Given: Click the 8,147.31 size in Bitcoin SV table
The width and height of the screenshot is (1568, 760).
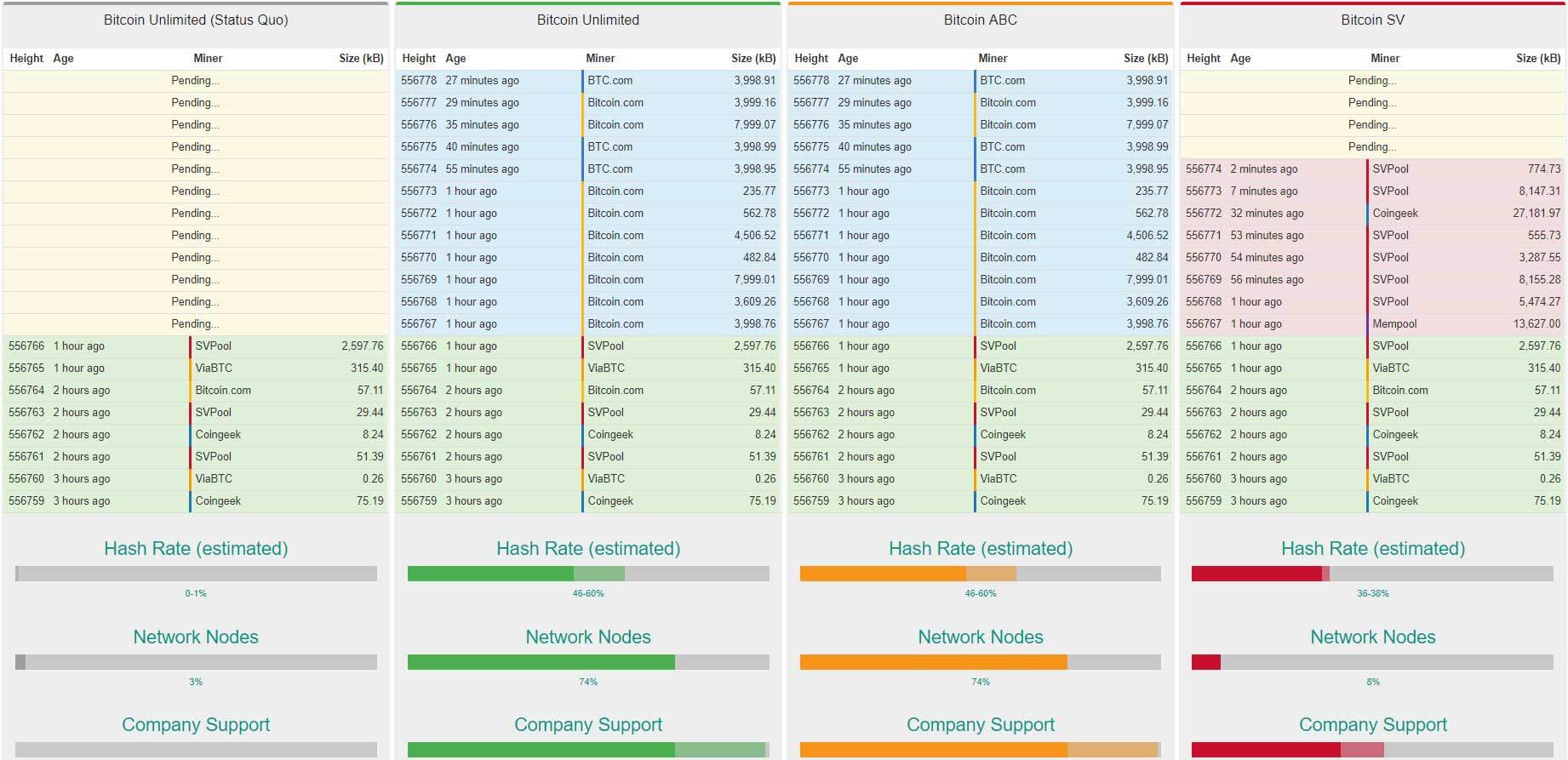Looking at the screenshot, I should pos(1540,191).
